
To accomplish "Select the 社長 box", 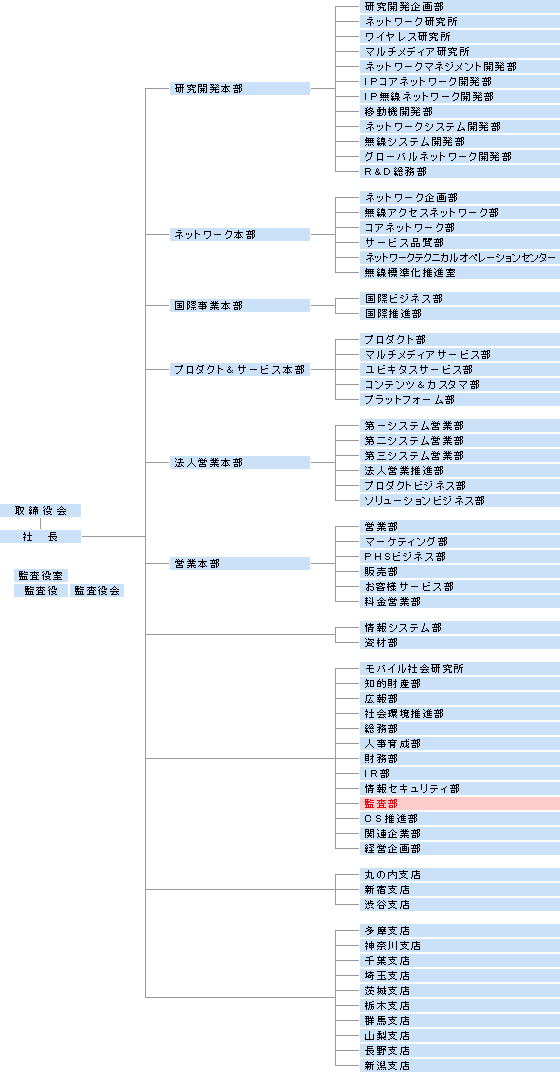I will [x=40, y=537].
